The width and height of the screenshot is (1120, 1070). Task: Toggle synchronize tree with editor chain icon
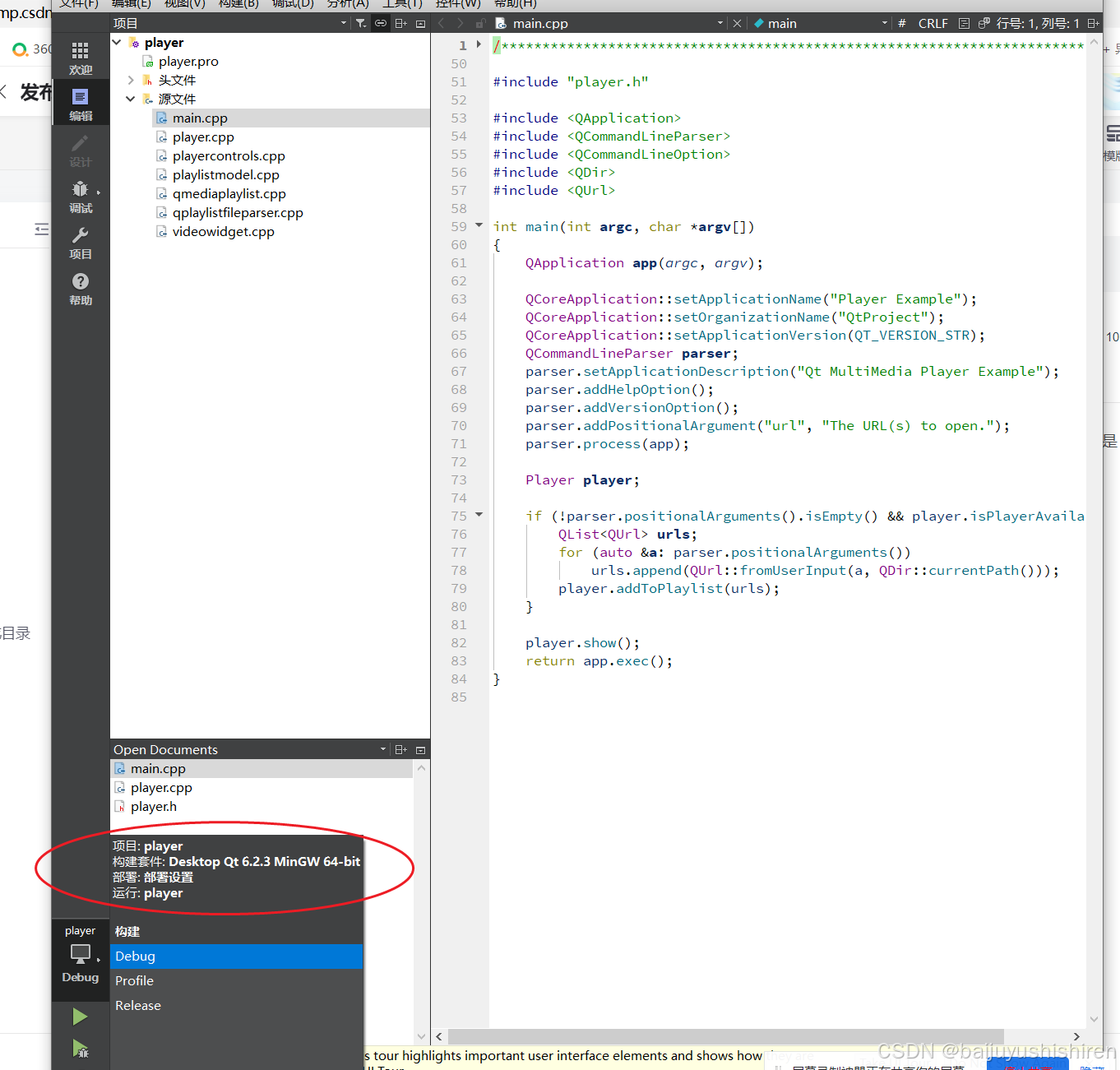tap(380, 23)
